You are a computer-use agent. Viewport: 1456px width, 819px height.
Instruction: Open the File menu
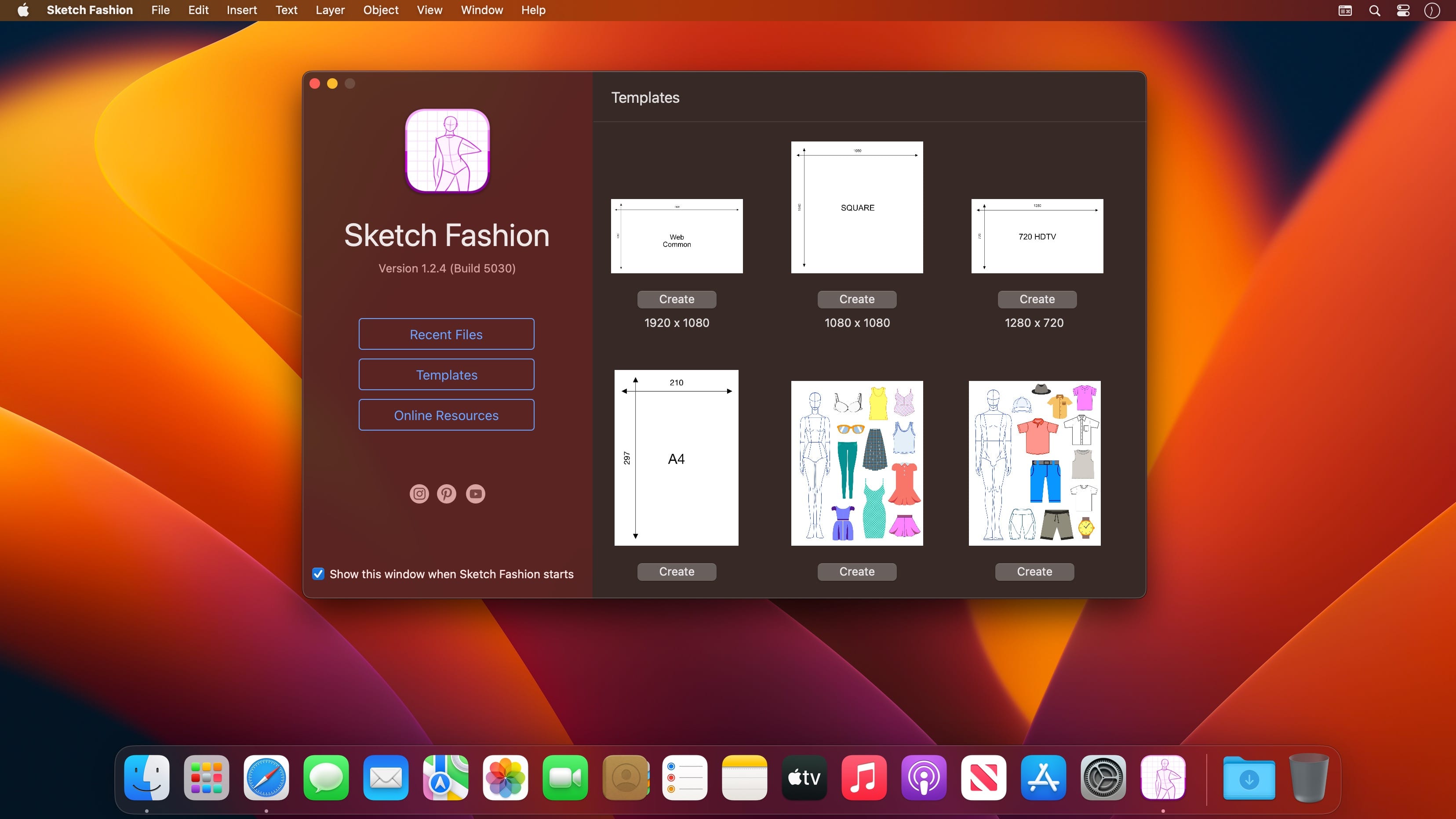(160, 10)
